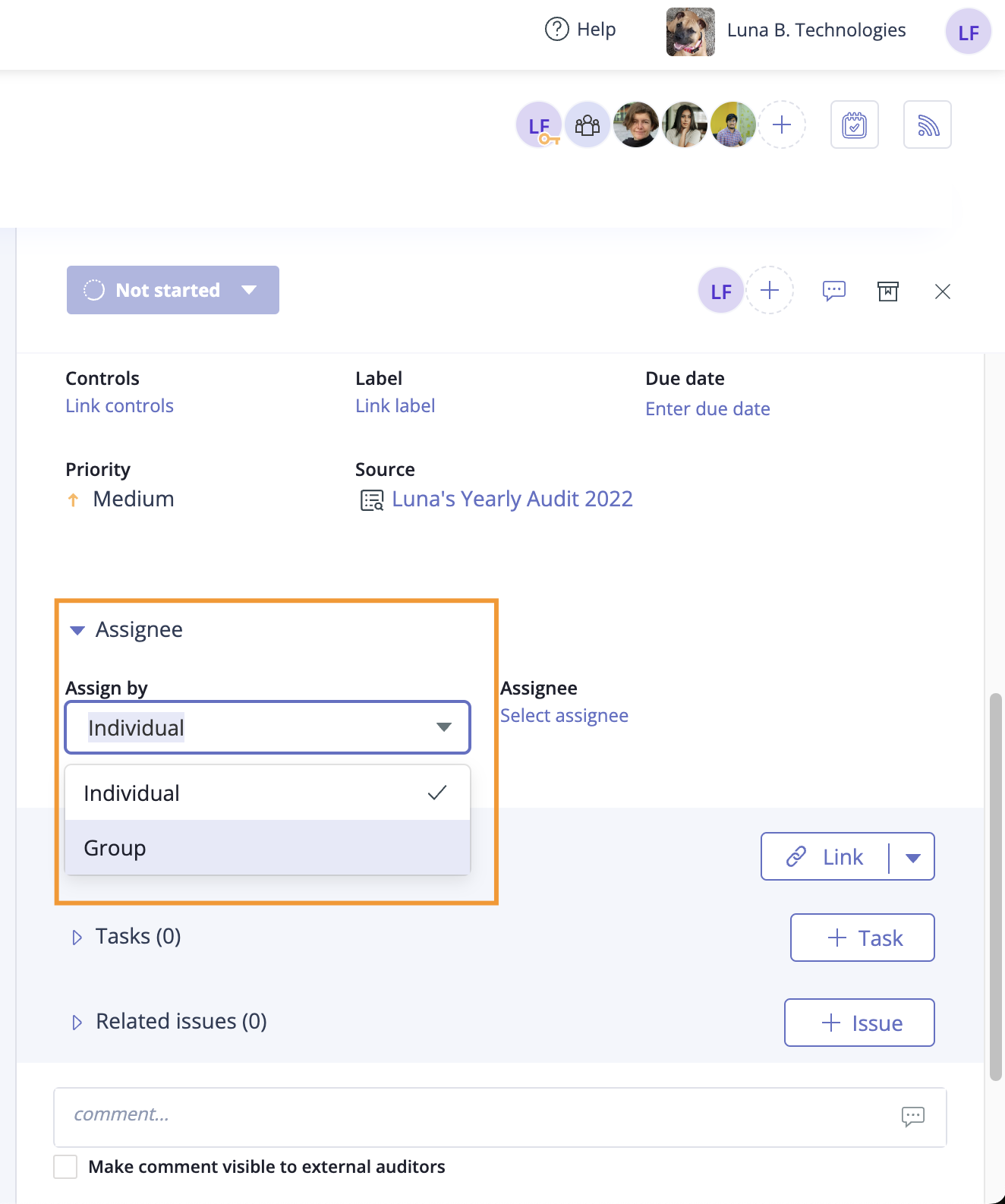Viewport: 1005px width, 1204px height.
Task: Click the Link button with chain icon
Action: [x=825, y=857]
